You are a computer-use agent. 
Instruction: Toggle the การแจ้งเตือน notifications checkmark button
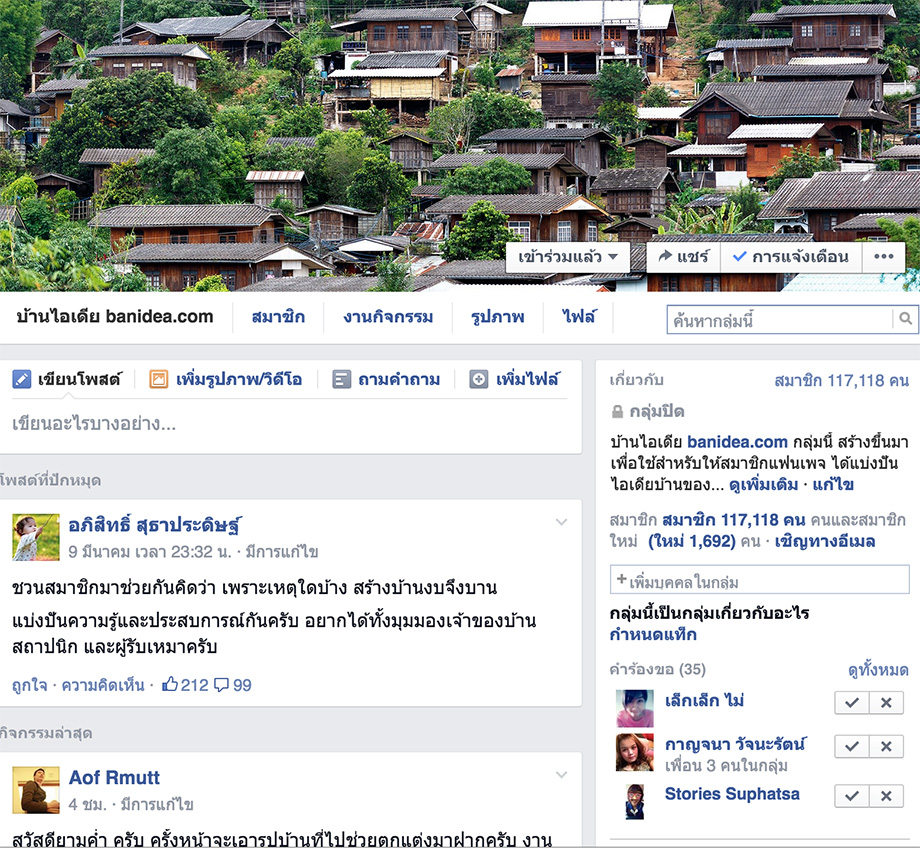point(791,256)
